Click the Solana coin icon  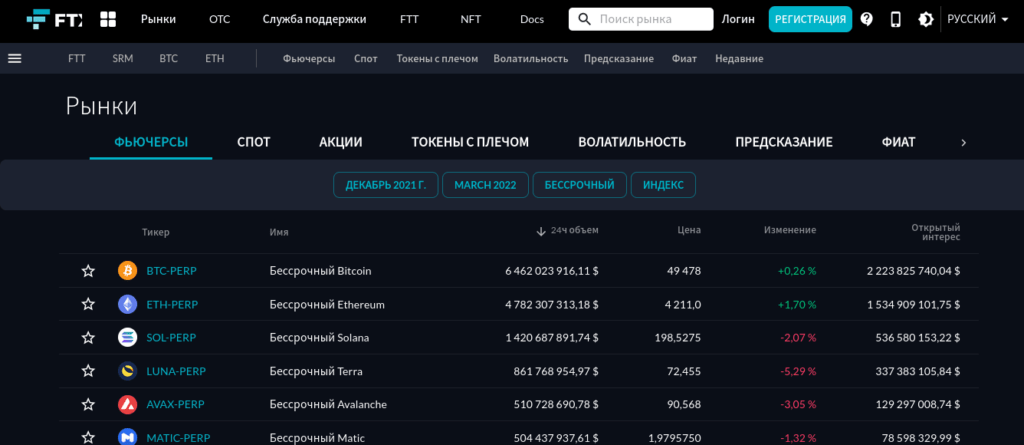(x=127, y=338)
